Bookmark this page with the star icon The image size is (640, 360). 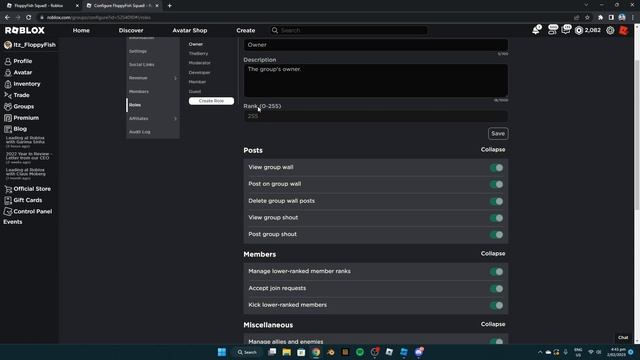[x=587, y=18]
